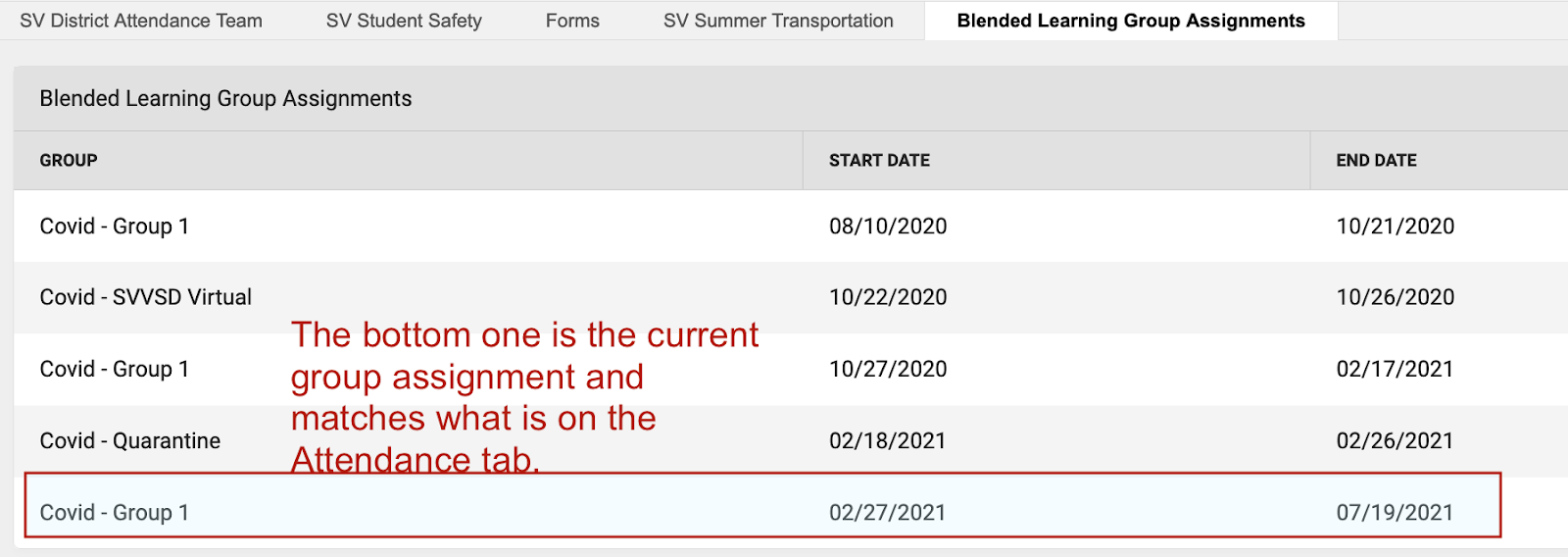The height and width of the screenshot is (557, 1568).
Task: Sort by the GROUP column header
Action: 69,161
